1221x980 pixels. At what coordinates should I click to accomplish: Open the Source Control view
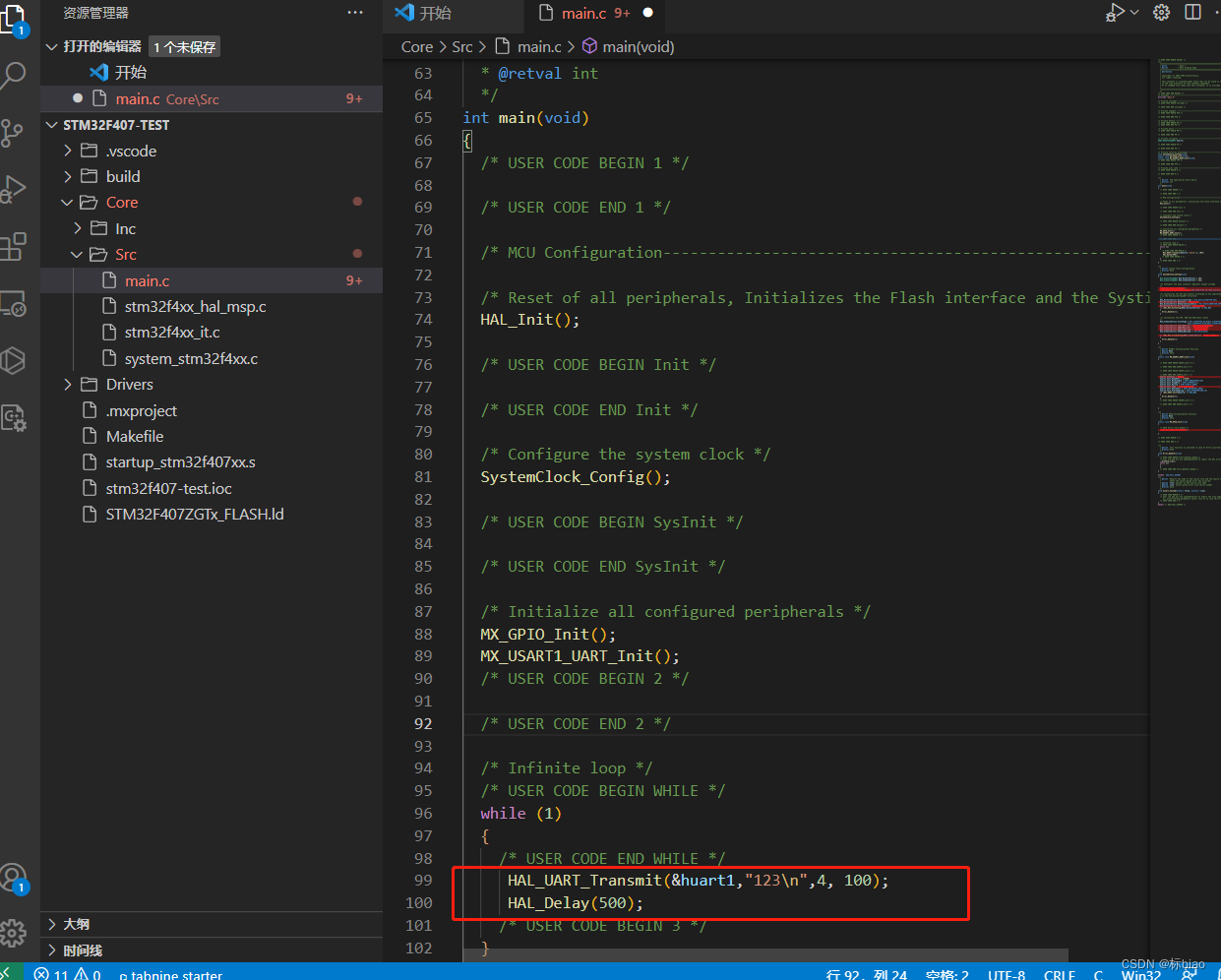click(x=15, y=133)
